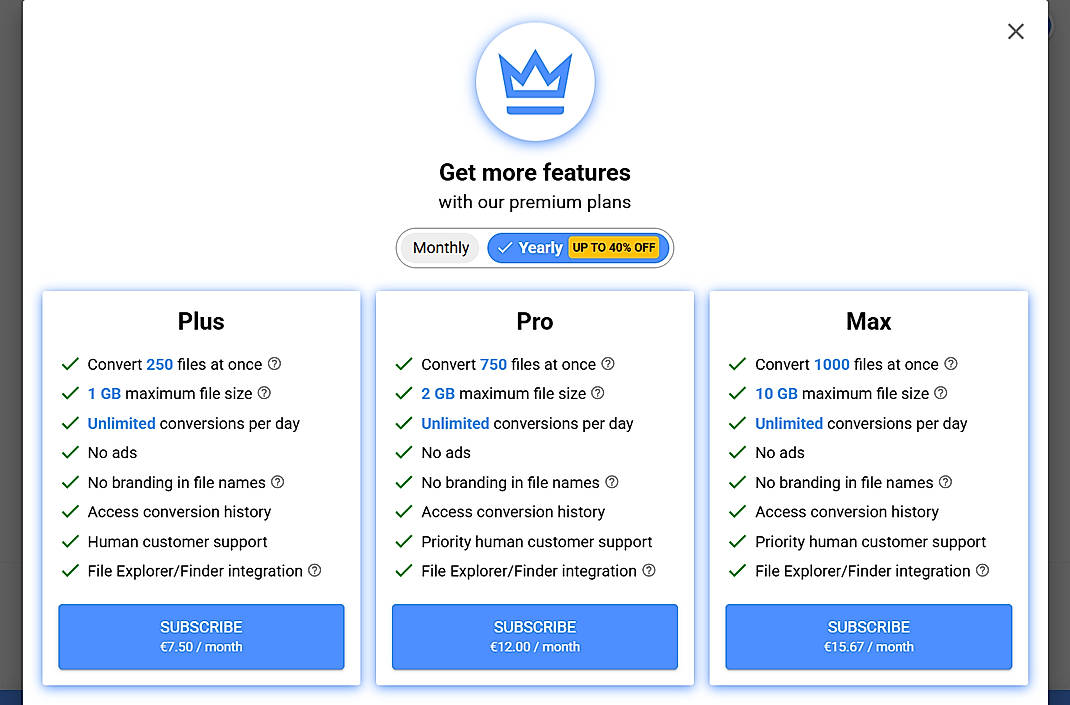Click help icon on Max no branding feature
The image size is (1070, 705).
click(x=947, y=482)
